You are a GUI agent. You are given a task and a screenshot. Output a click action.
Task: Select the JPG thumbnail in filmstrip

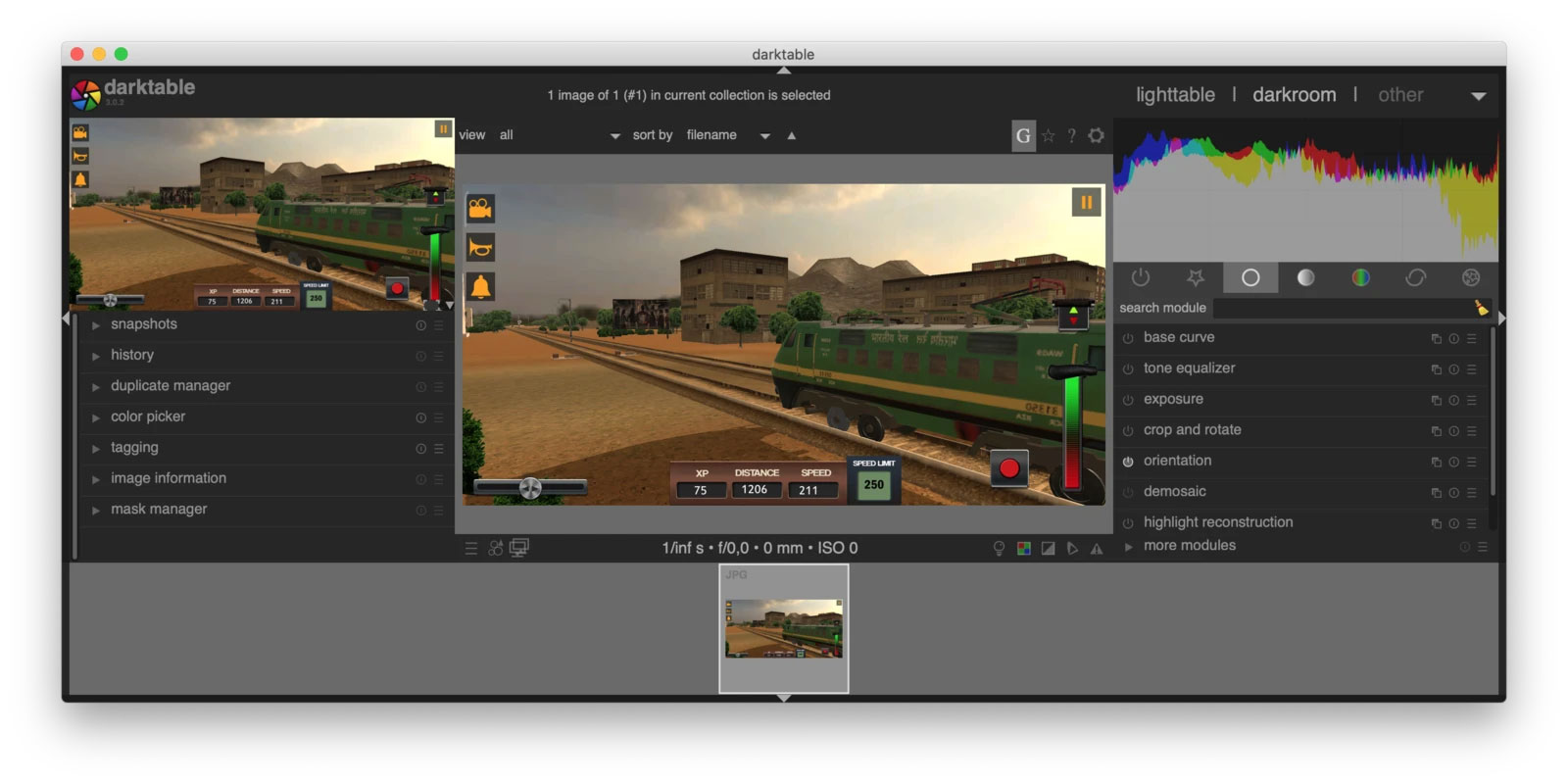pos(784,629)
